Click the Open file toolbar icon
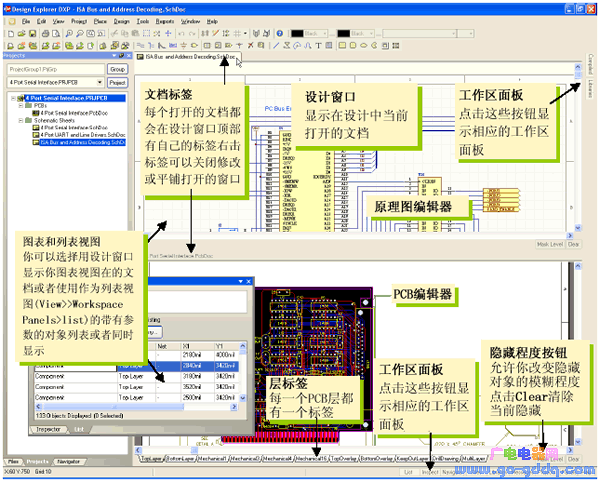The height and width of the screenshot is (482, 600). tap(20, 33)
